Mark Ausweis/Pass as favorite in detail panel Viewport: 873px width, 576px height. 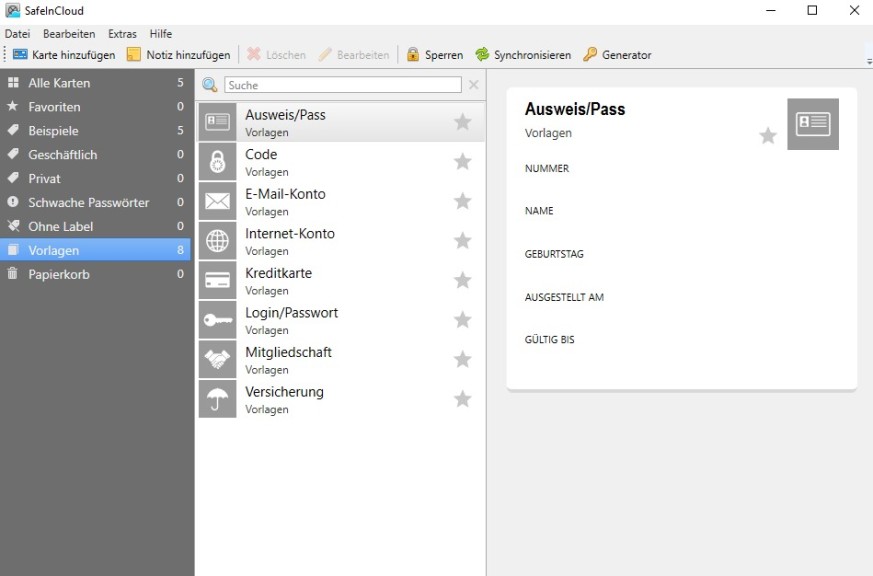768,136
